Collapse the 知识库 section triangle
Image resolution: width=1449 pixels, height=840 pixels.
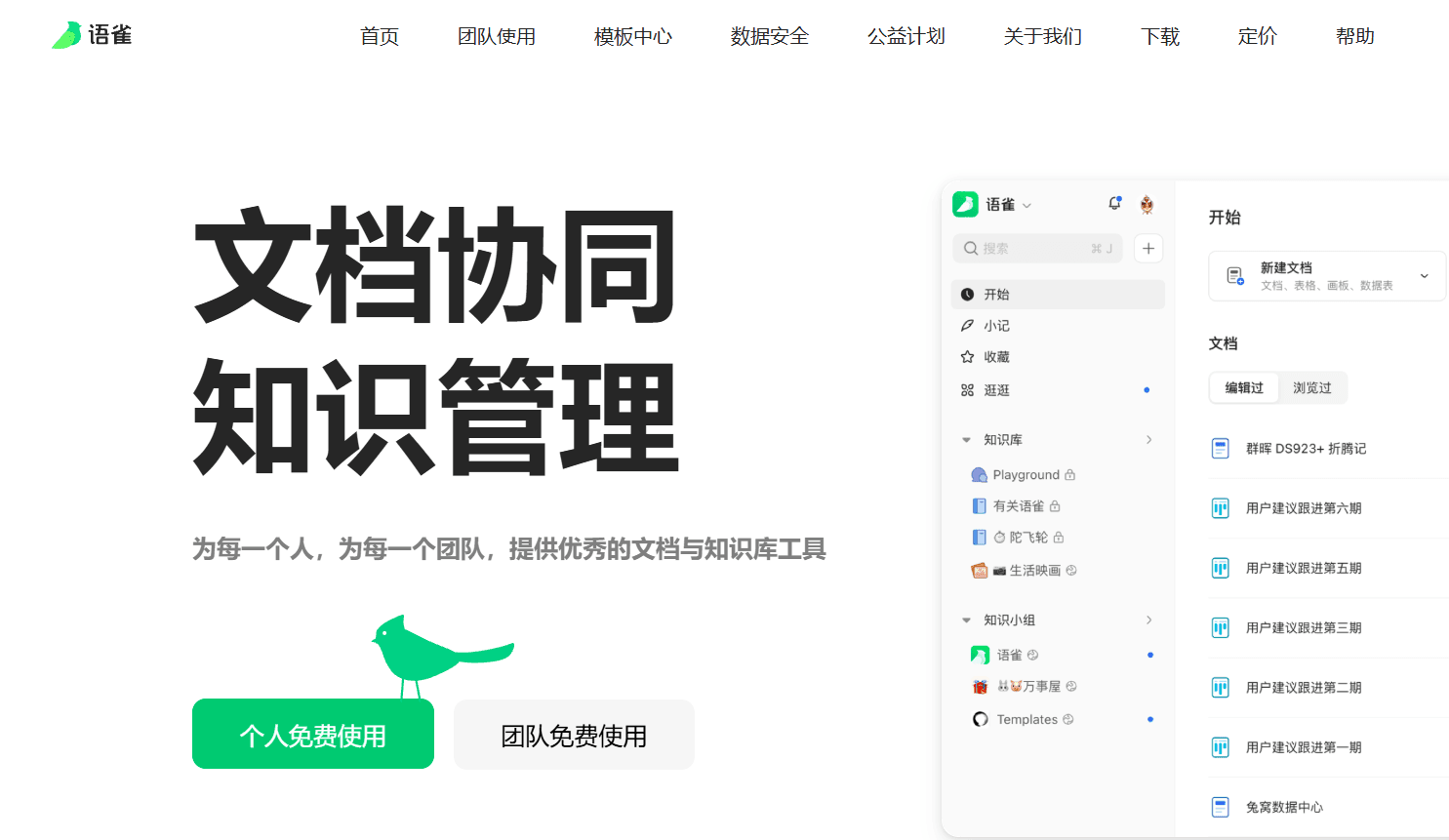pyautogui.click(x=966, y=440)
